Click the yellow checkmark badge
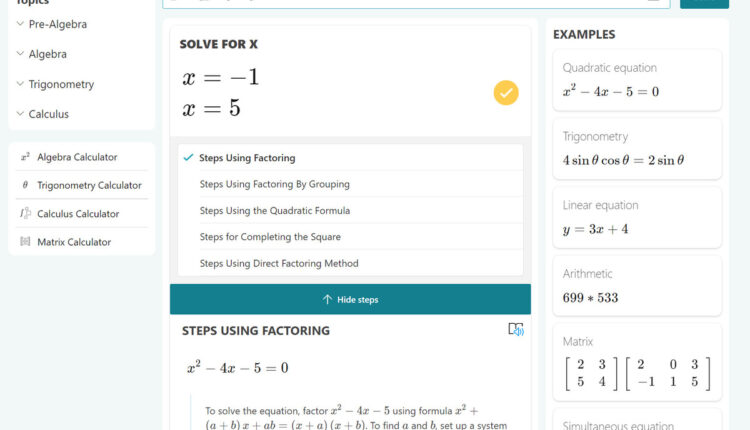 [506, 93]
